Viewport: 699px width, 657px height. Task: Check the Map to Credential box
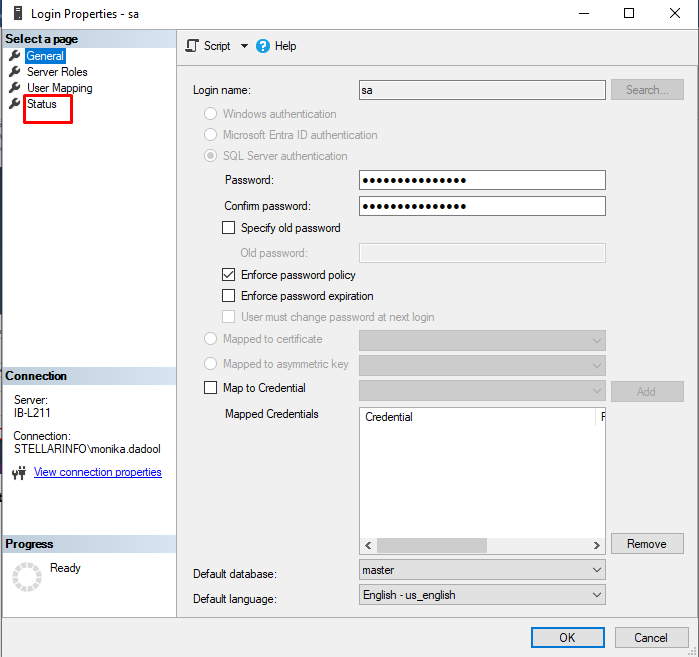click(210, 387)
